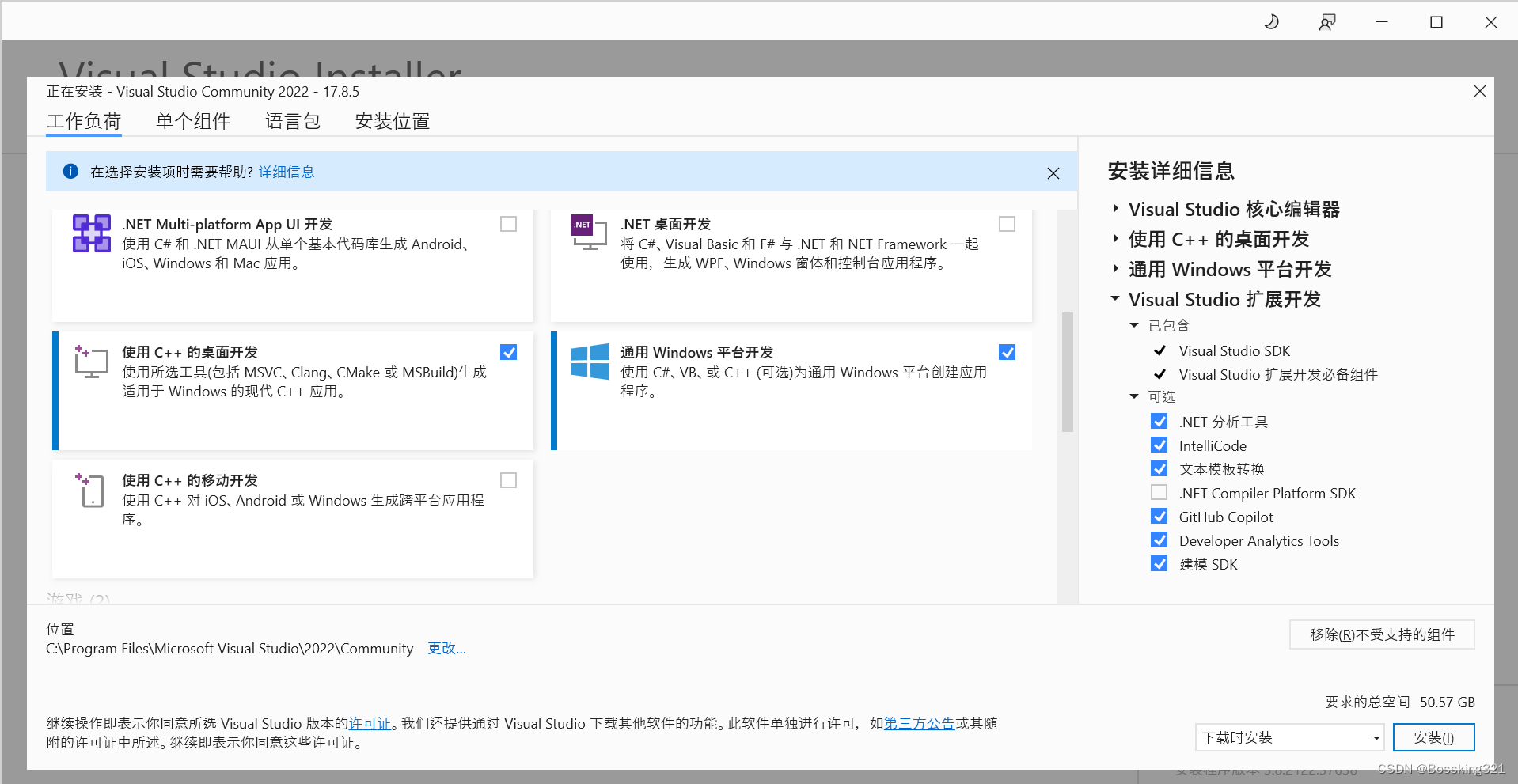Open 详细信息 help link
This screenshot has height=784, width=1518.
tap(287, 172)
